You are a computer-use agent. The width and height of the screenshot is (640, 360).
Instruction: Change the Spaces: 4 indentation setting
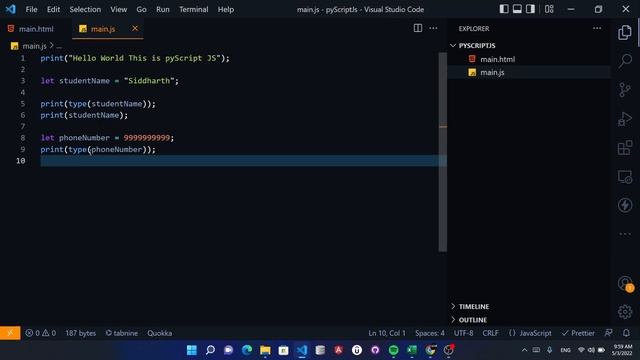coord(430,333)
